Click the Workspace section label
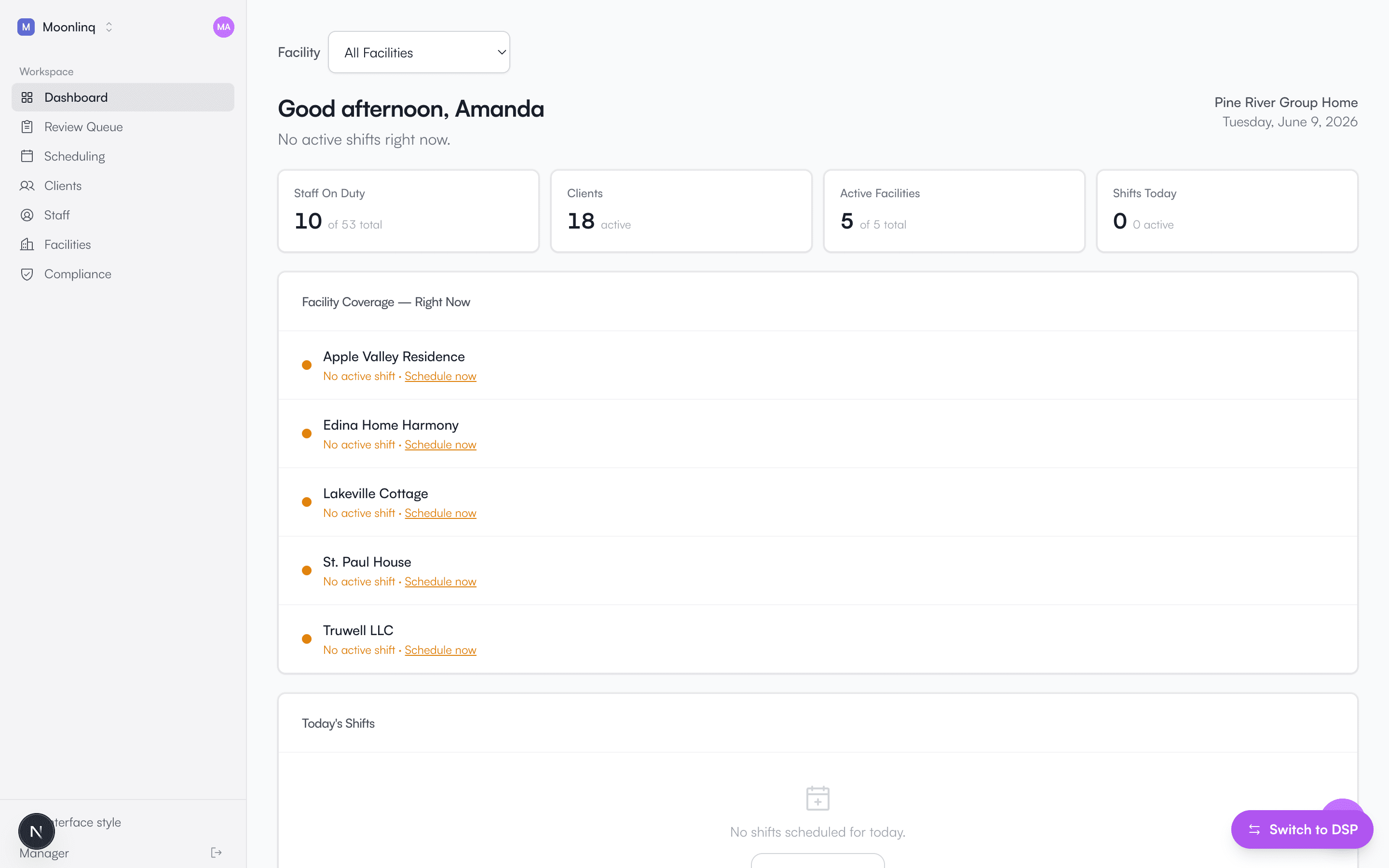 (x=46, y=72)
